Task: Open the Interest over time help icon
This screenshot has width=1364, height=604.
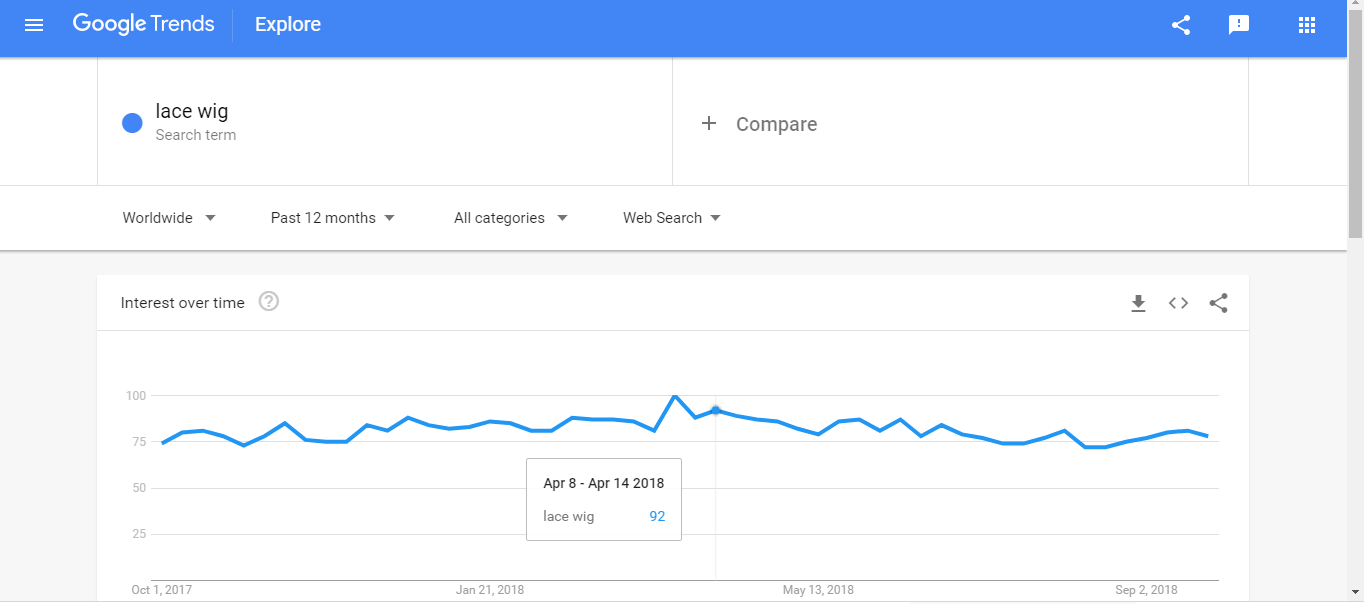Action: (268, 302)
